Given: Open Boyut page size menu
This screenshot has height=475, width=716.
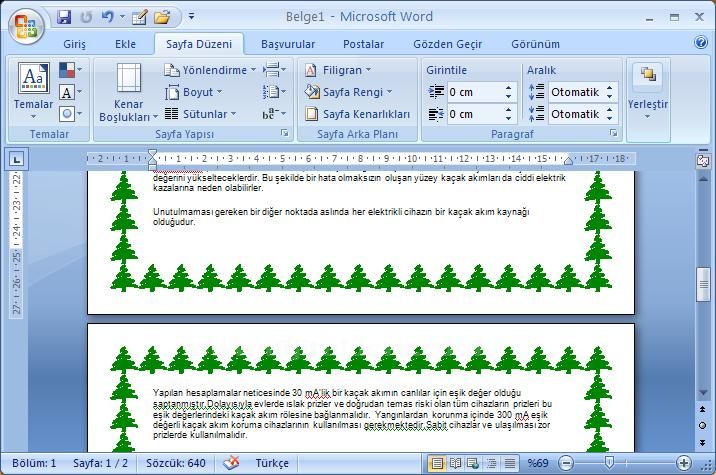Looking at the screenshot, I should pos(193,92).
